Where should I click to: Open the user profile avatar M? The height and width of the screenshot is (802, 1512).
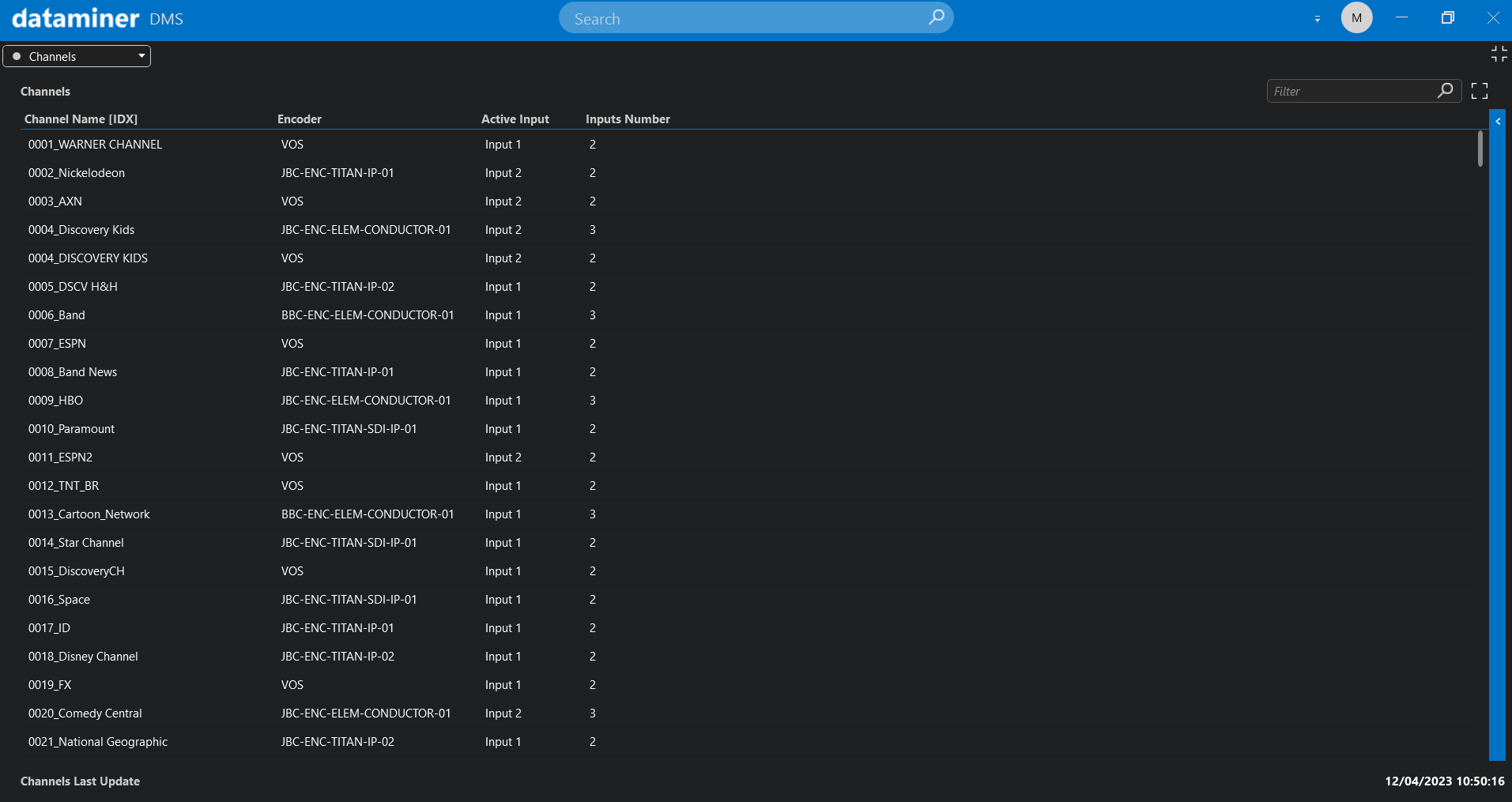[1356, 17]
